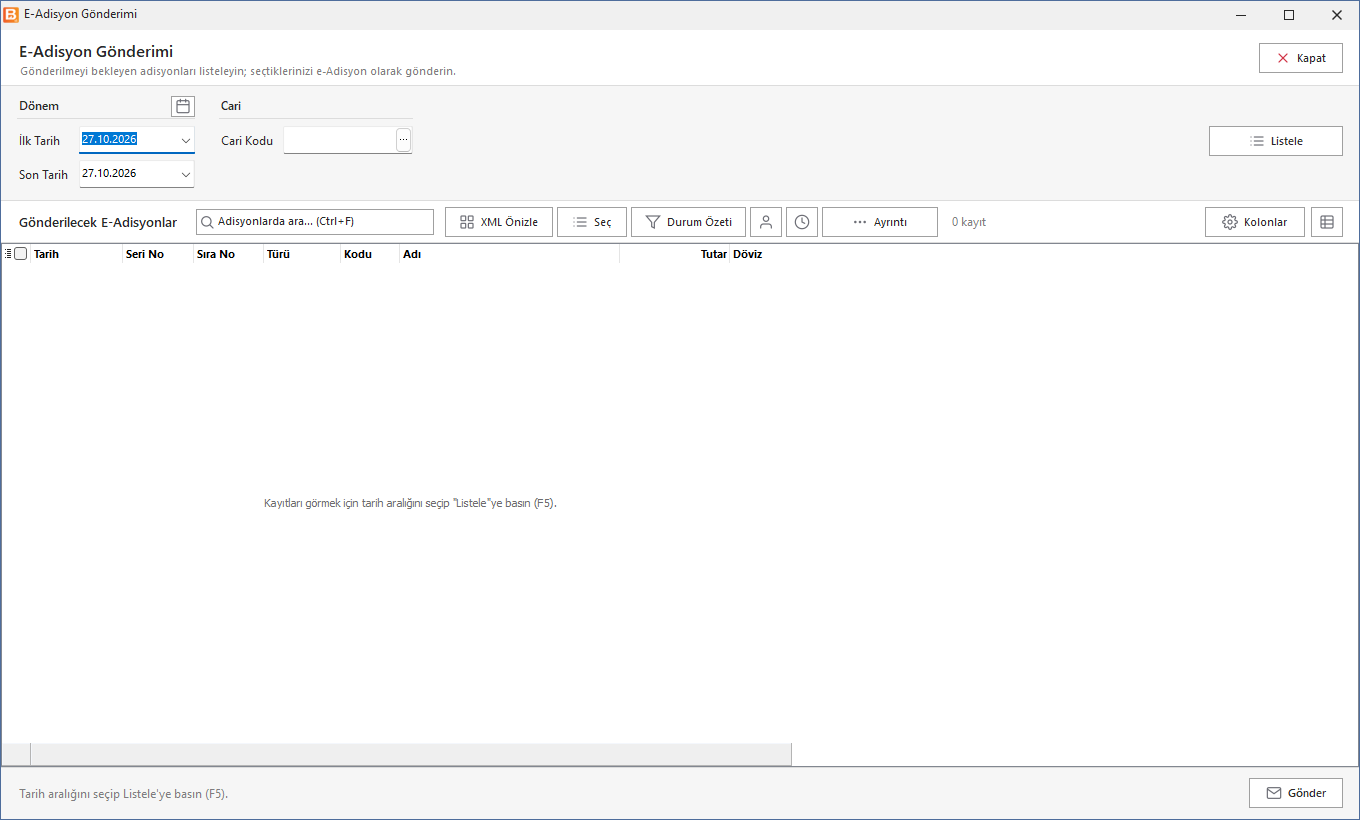Open the Seç selection menu button
This screenshot has width=1360, height=820.
(x=592, y=222)
